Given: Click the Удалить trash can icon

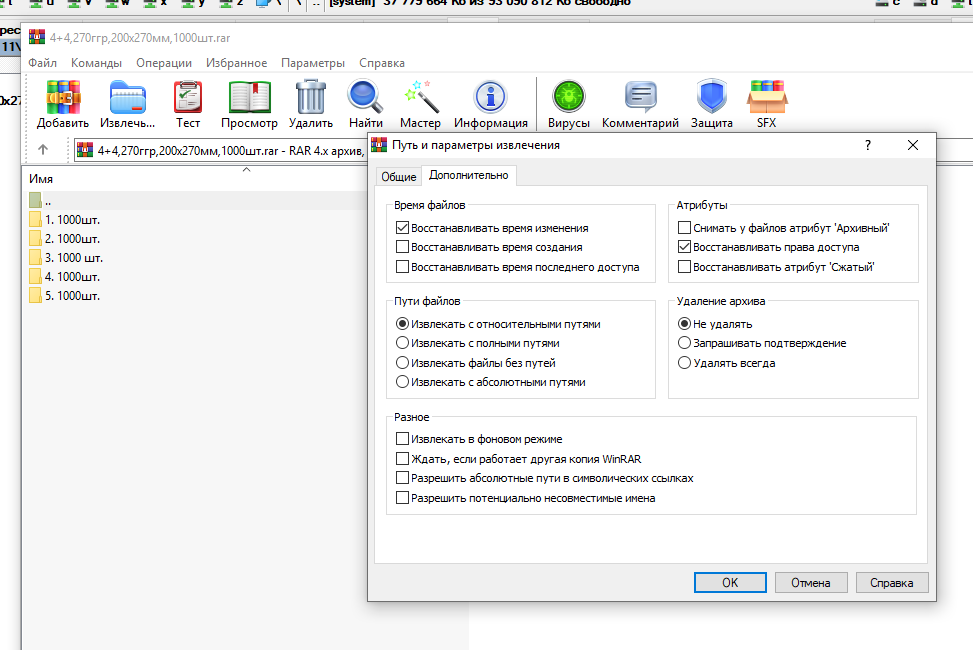Looking at the screenshot, I should tap(310, 97).
